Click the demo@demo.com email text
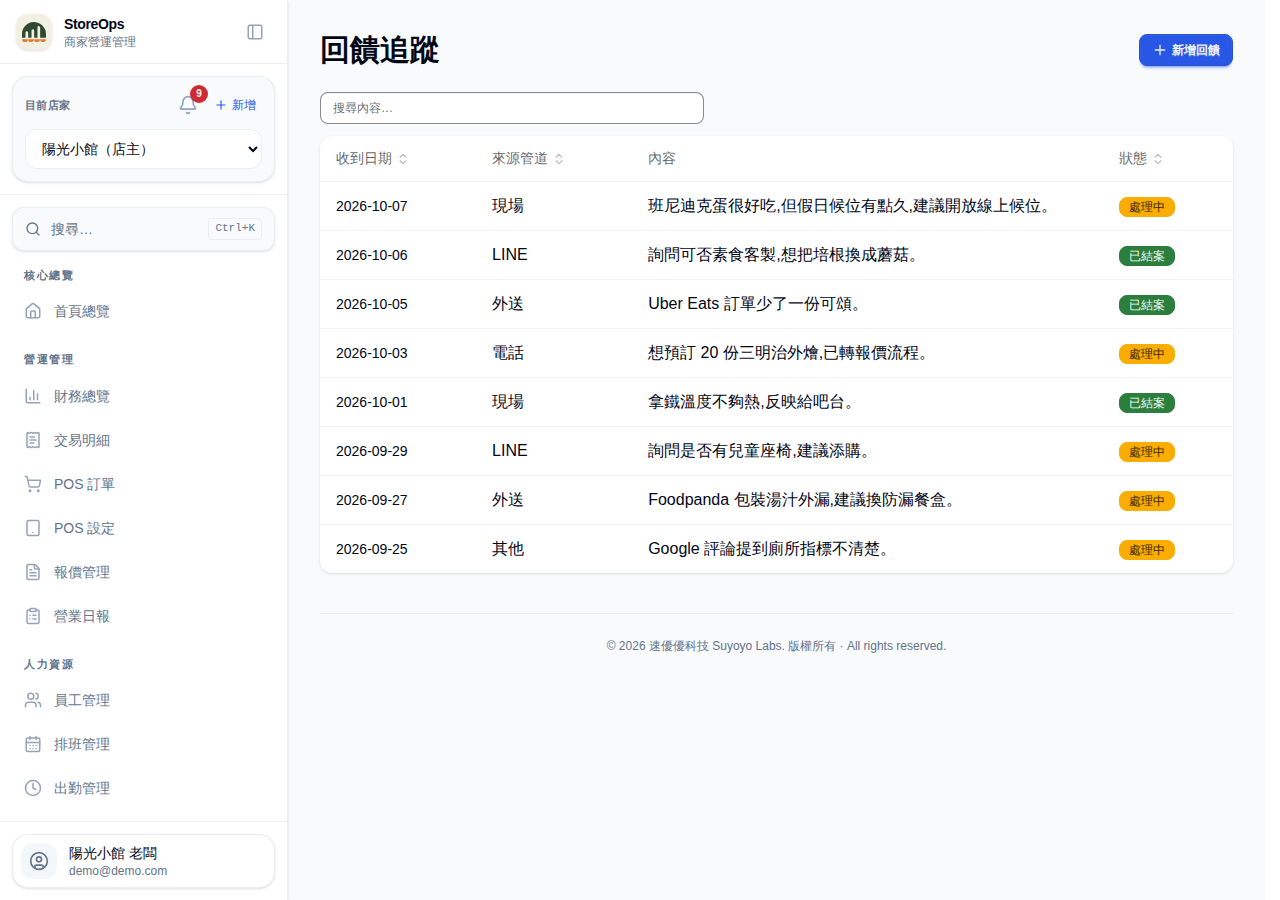 tap(118, 871)
